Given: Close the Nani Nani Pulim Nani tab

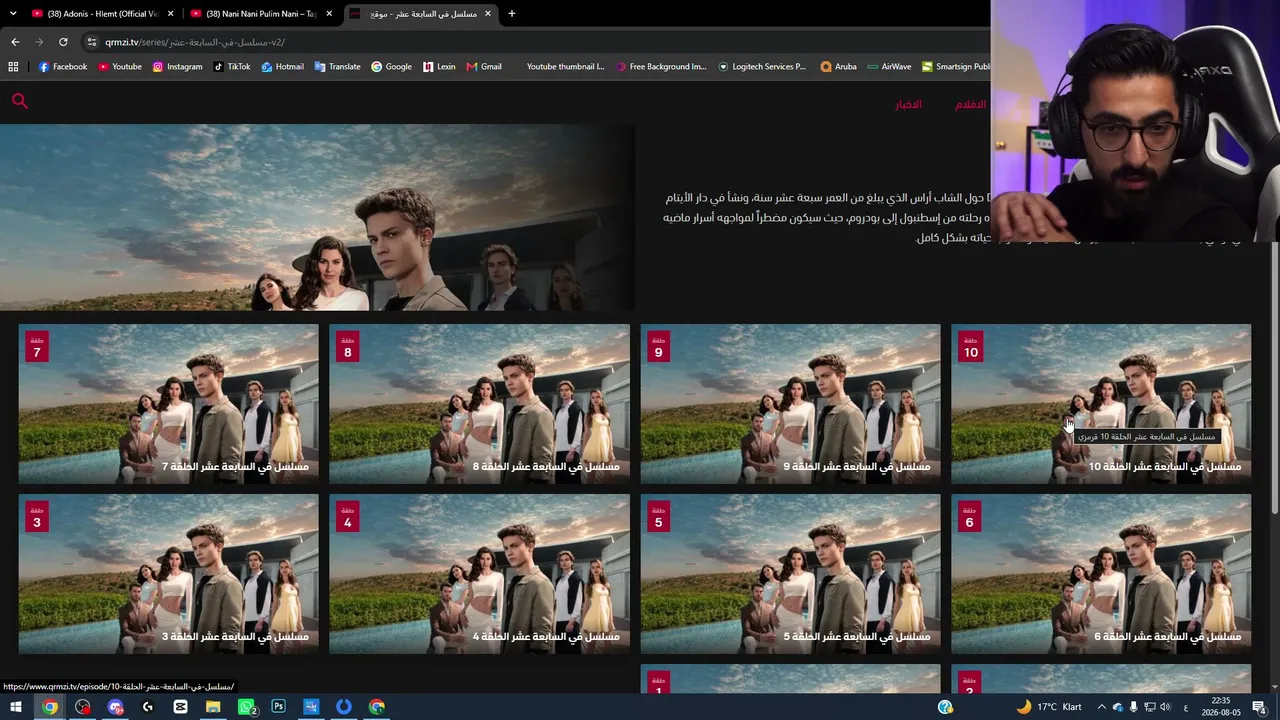Looking at the screenshot, I should (329, 14).
